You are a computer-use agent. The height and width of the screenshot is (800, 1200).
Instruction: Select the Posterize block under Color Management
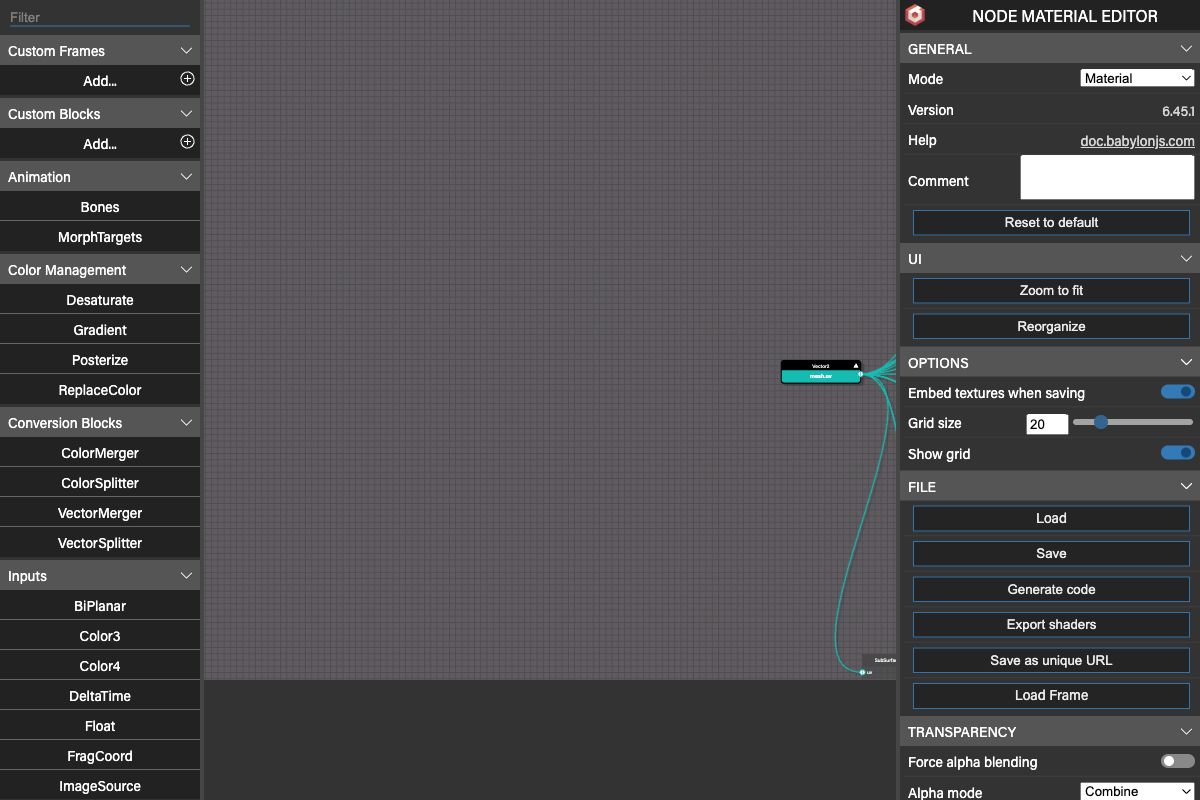click(x=100, y=359)
